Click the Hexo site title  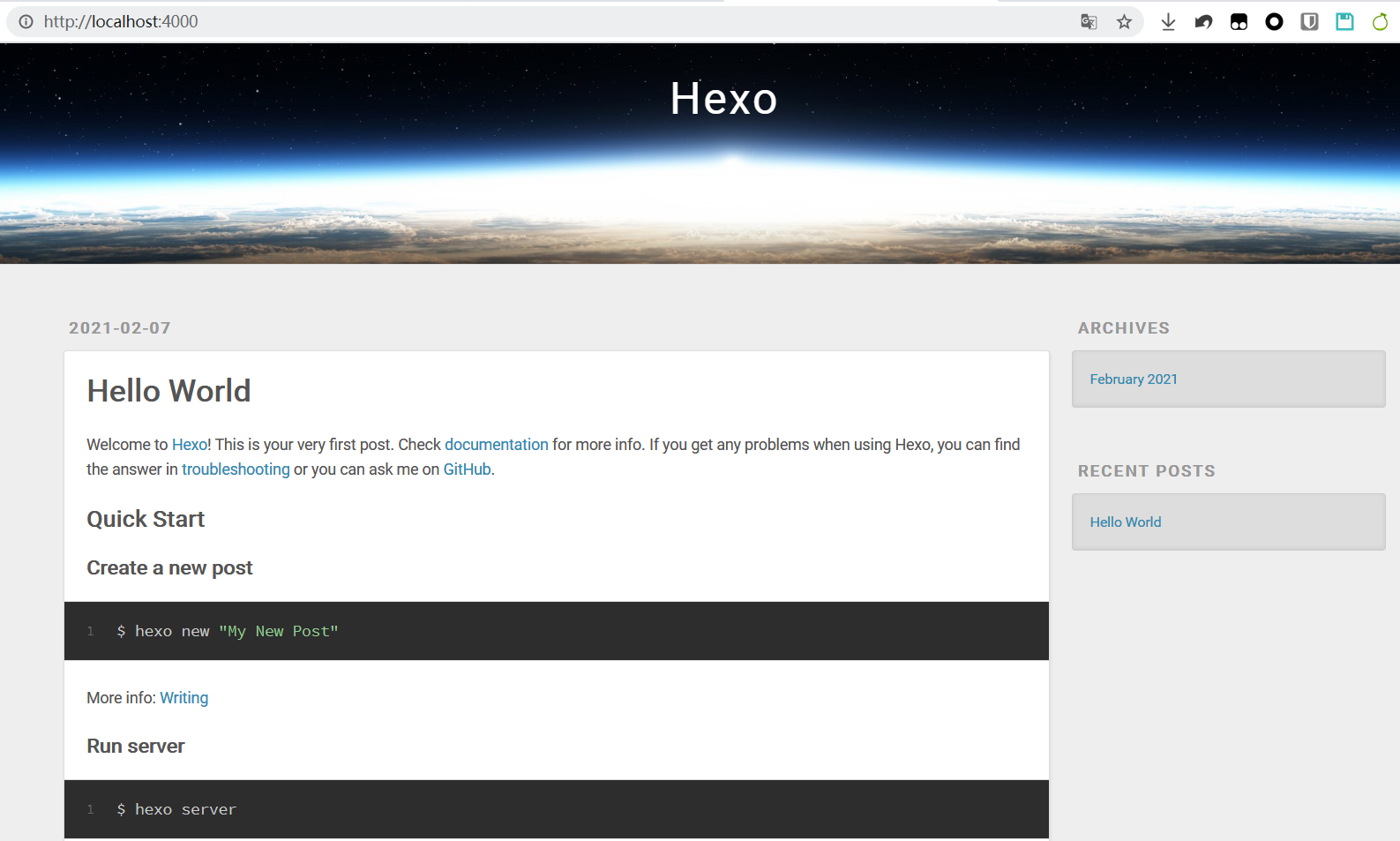click(723, 99)
